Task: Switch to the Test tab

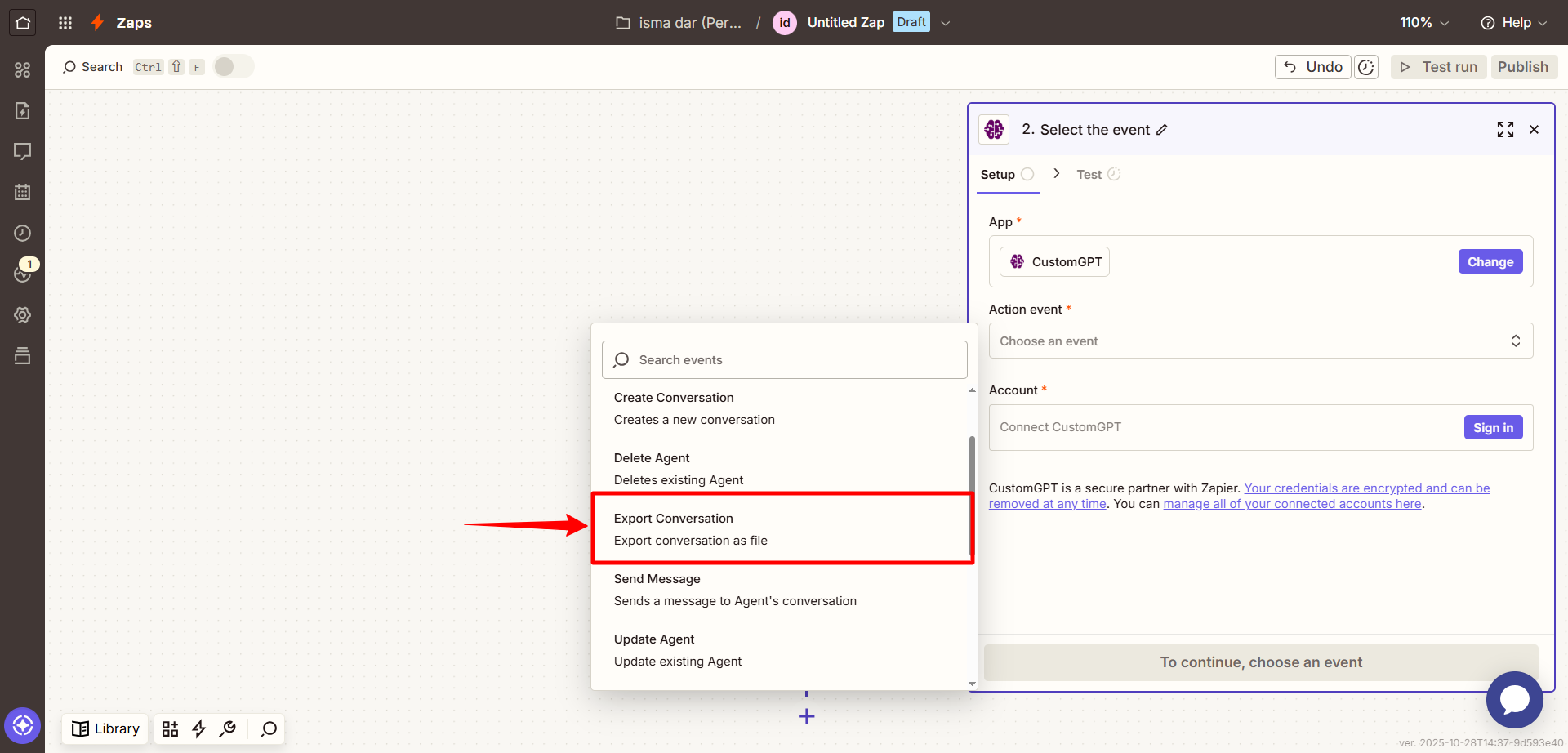Action: (x=1098, y=175)
